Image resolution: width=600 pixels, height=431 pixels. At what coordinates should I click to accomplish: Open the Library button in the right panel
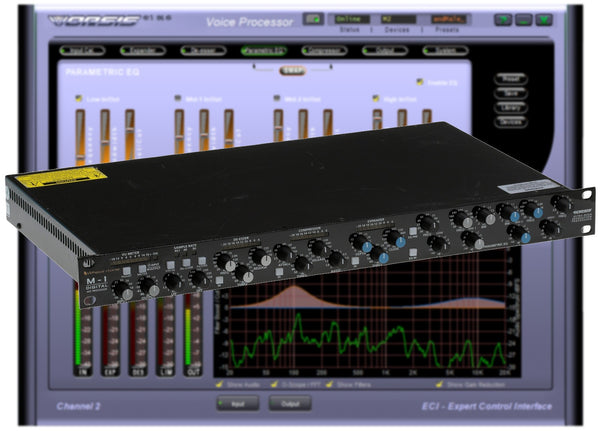click(x=511, y=108)
